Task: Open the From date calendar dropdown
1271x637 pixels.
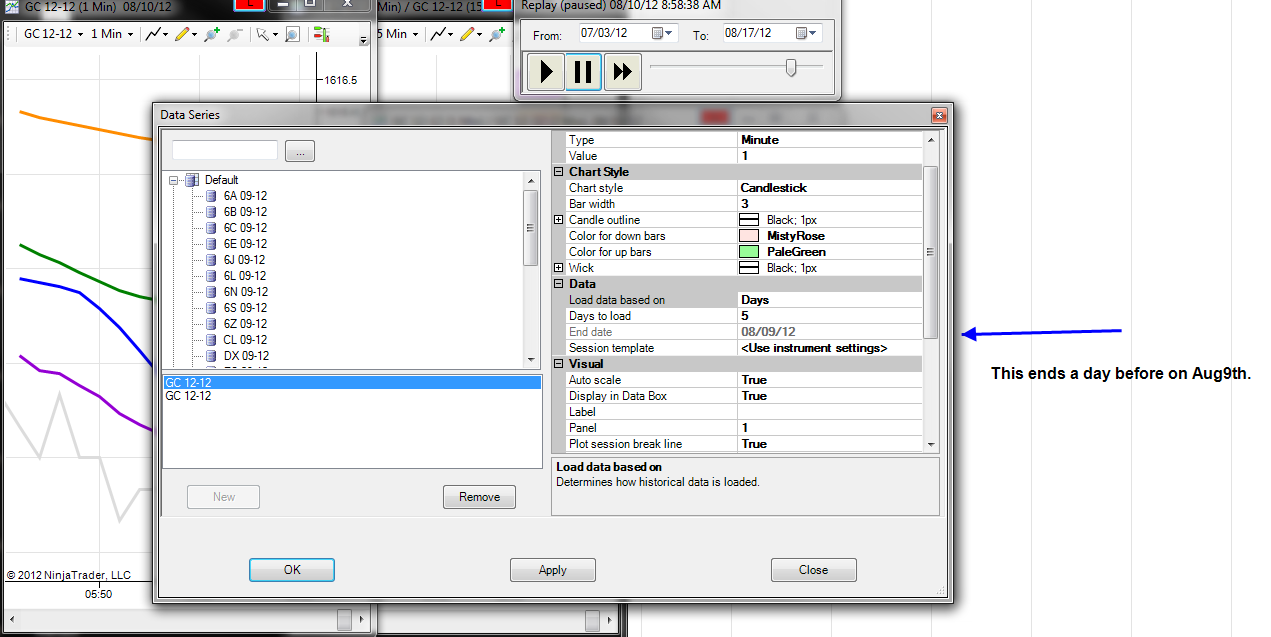Action: (664, 33)
